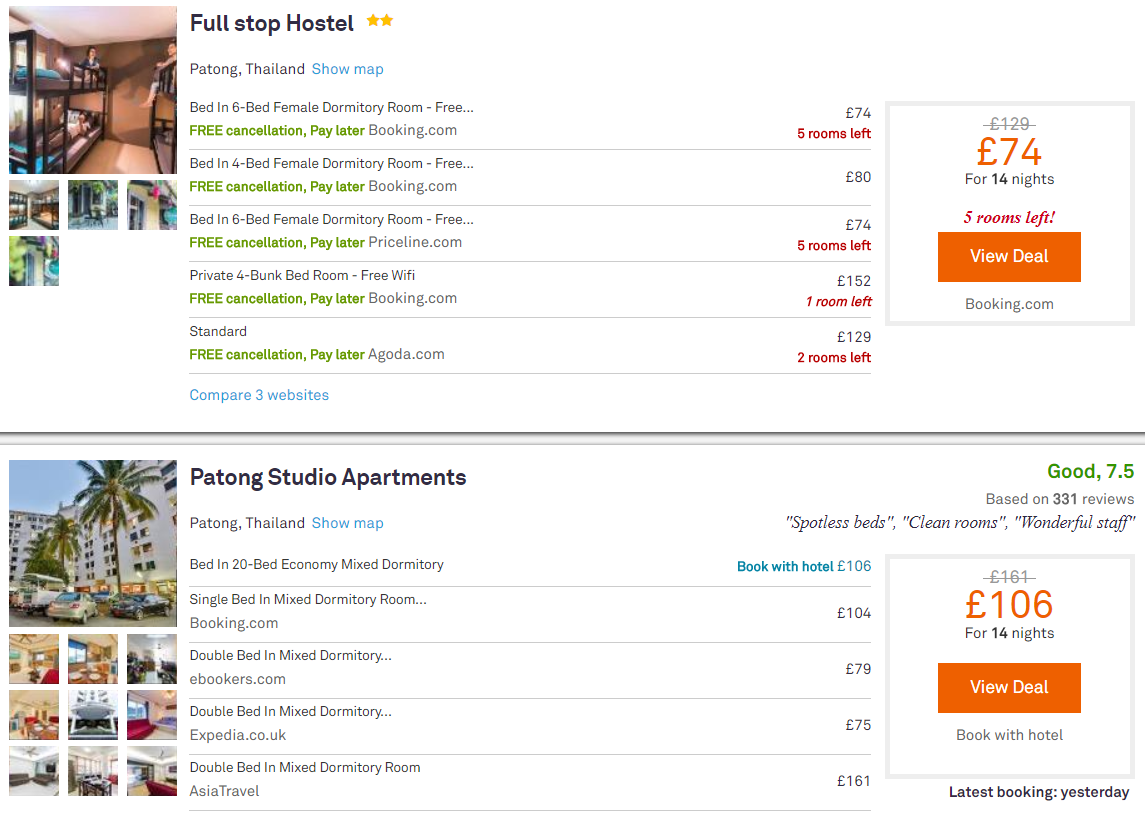Click the Good, 7.5 review score

(x=1090, y=472)
